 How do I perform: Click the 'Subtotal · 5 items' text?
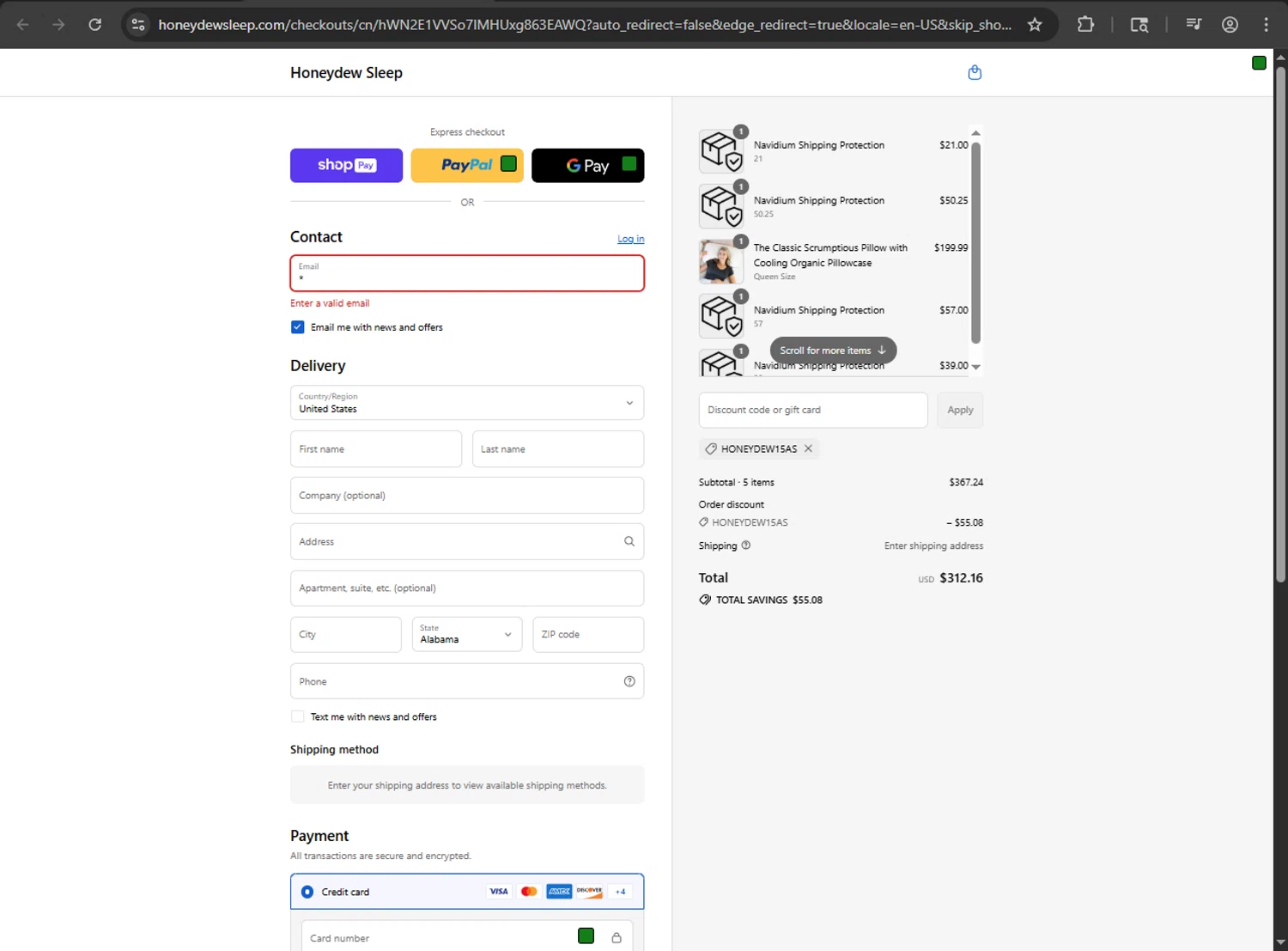coord(737,482)
